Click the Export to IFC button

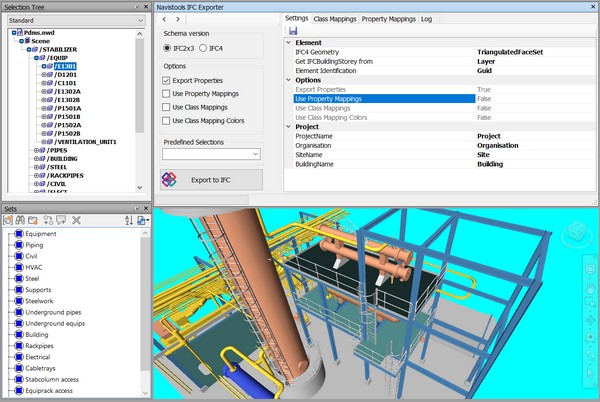pyautogui.click(x=211, y=179)
